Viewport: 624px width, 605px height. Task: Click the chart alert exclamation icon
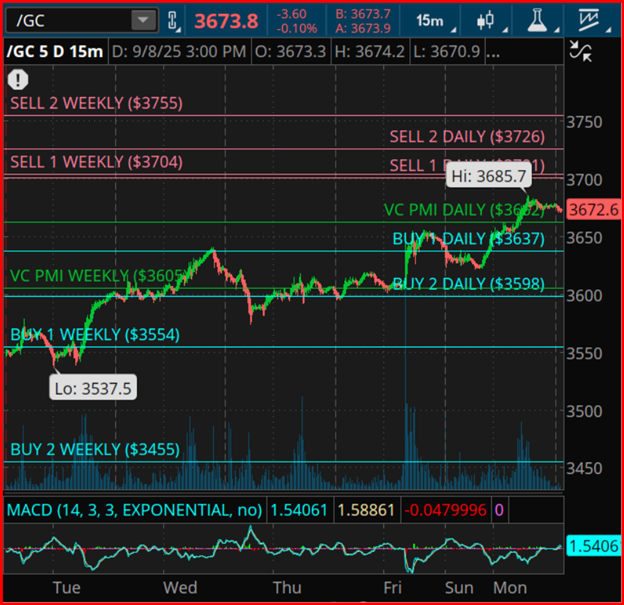point(18,79)
